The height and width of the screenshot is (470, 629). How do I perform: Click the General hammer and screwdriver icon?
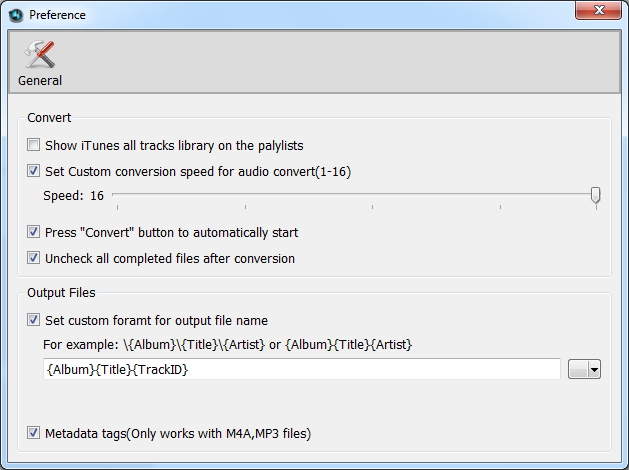click(x=39, y=54)
